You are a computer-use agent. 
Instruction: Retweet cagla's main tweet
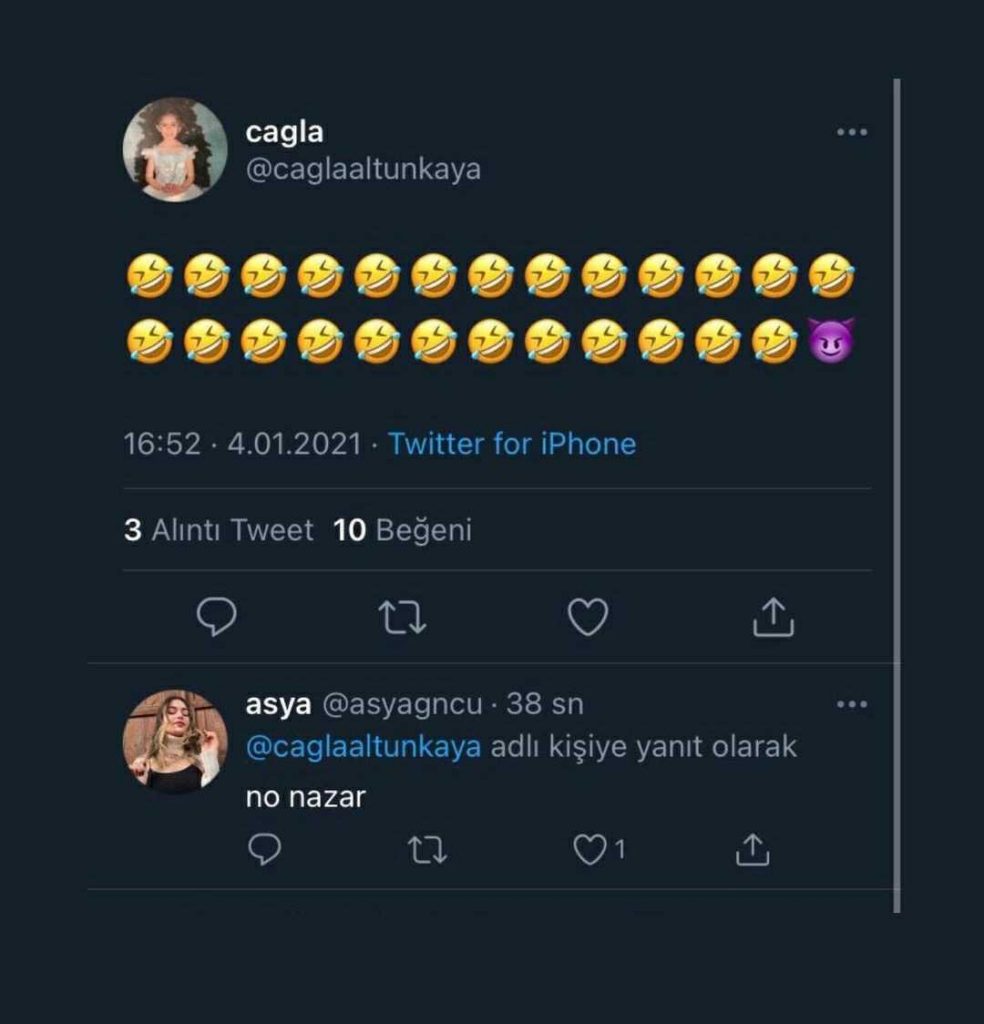404,617
